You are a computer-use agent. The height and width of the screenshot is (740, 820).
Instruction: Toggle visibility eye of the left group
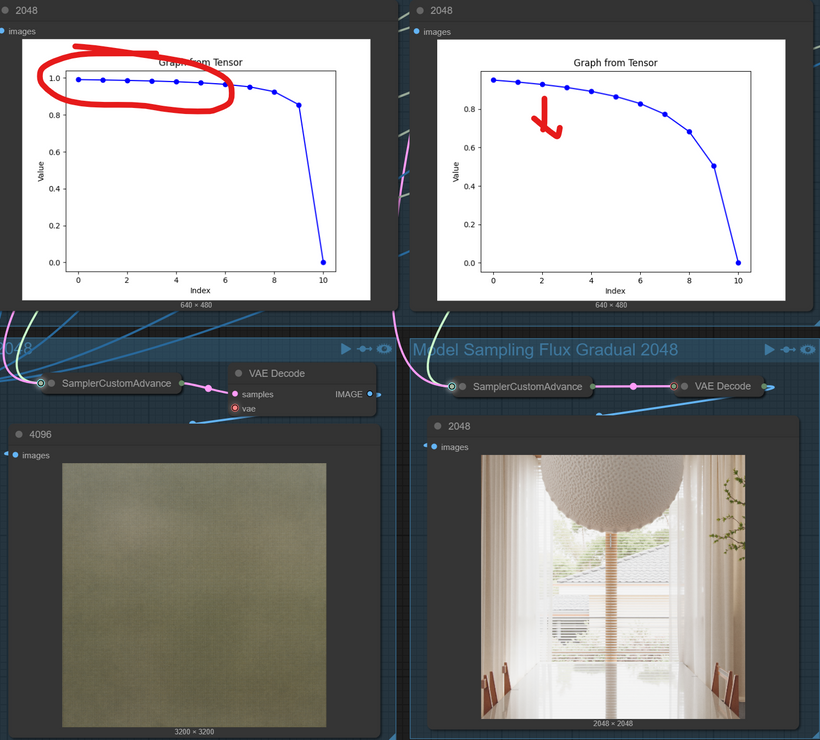coord(385,349)
